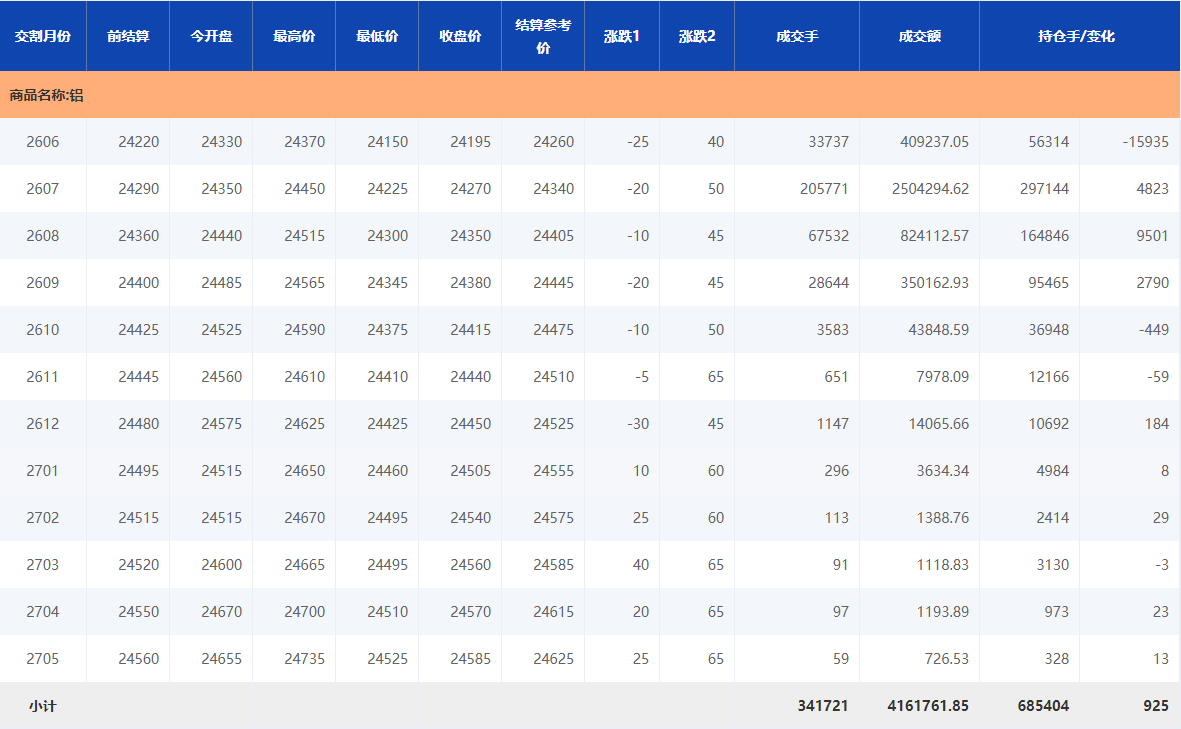The height and width of the screenshot is (729, 1181).
Task: Select delivery month 2701 cell
Action: (42, 471)
